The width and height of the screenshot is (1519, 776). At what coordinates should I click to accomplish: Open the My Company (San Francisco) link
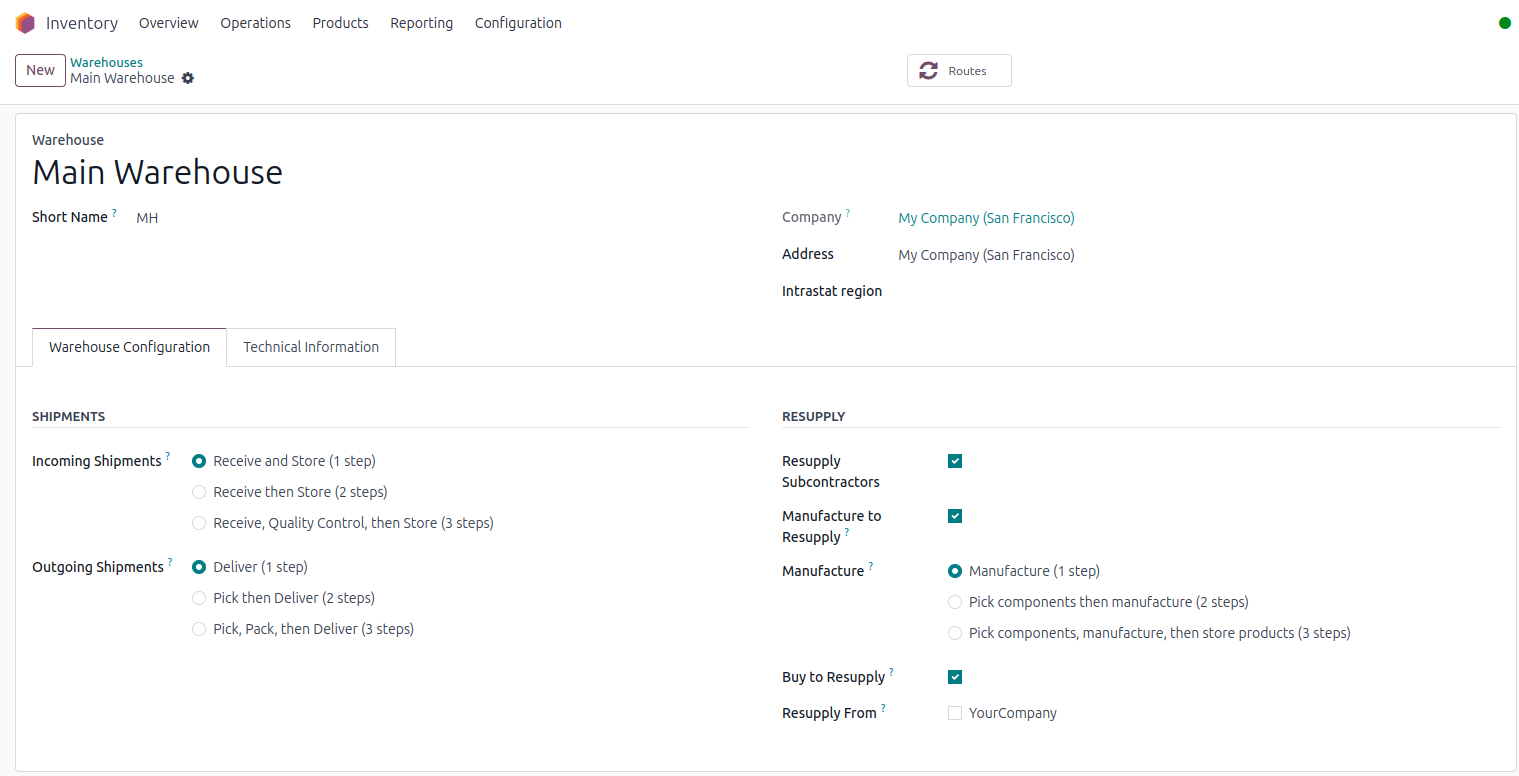click(x=985, y=217)
